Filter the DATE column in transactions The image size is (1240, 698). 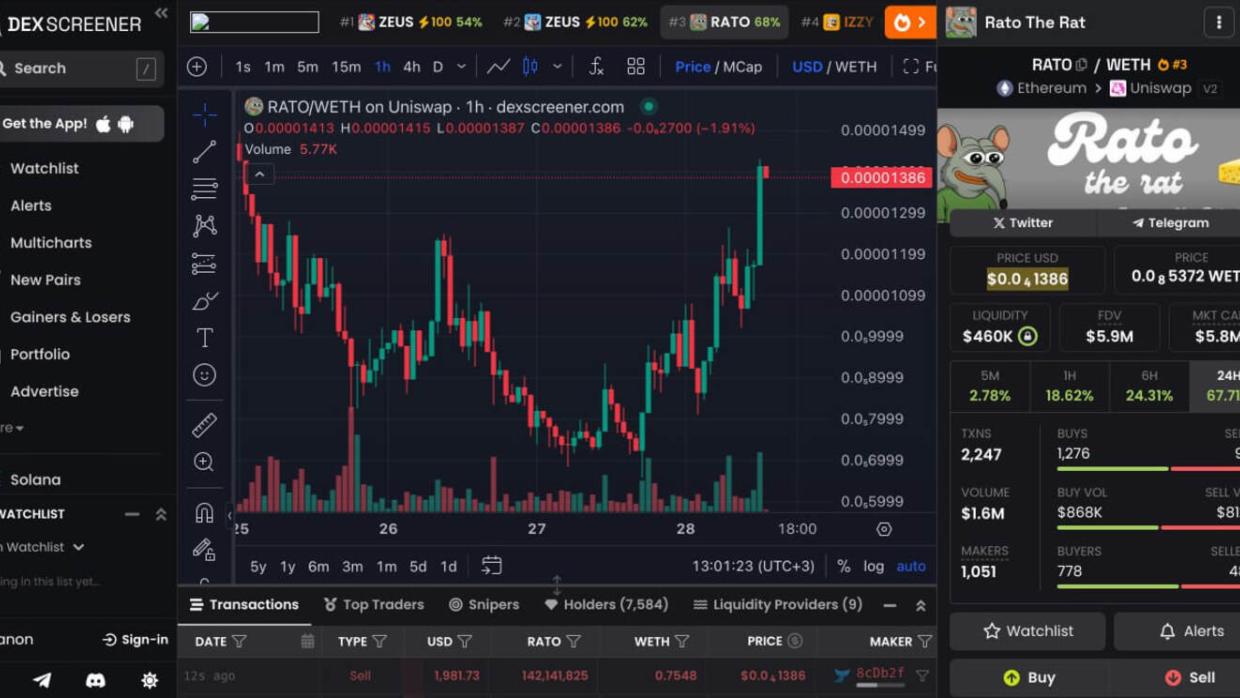240,642
